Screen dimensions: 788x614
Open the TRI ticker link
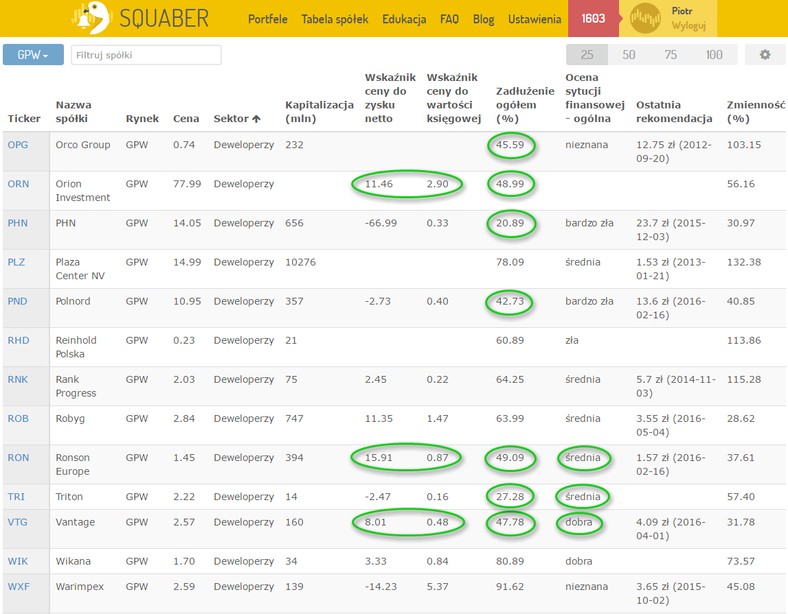click(x=16, y=497)
